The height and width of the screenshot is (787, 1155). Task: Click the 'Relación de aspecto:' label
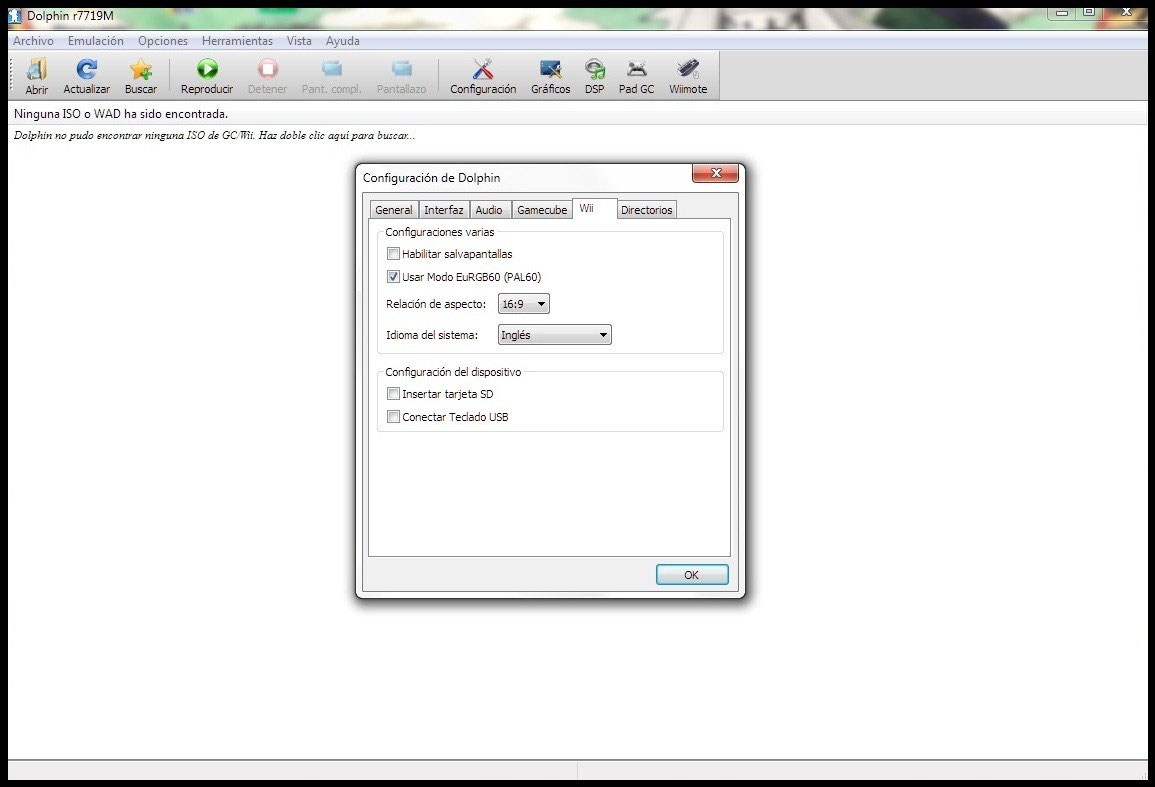(436, 304)
